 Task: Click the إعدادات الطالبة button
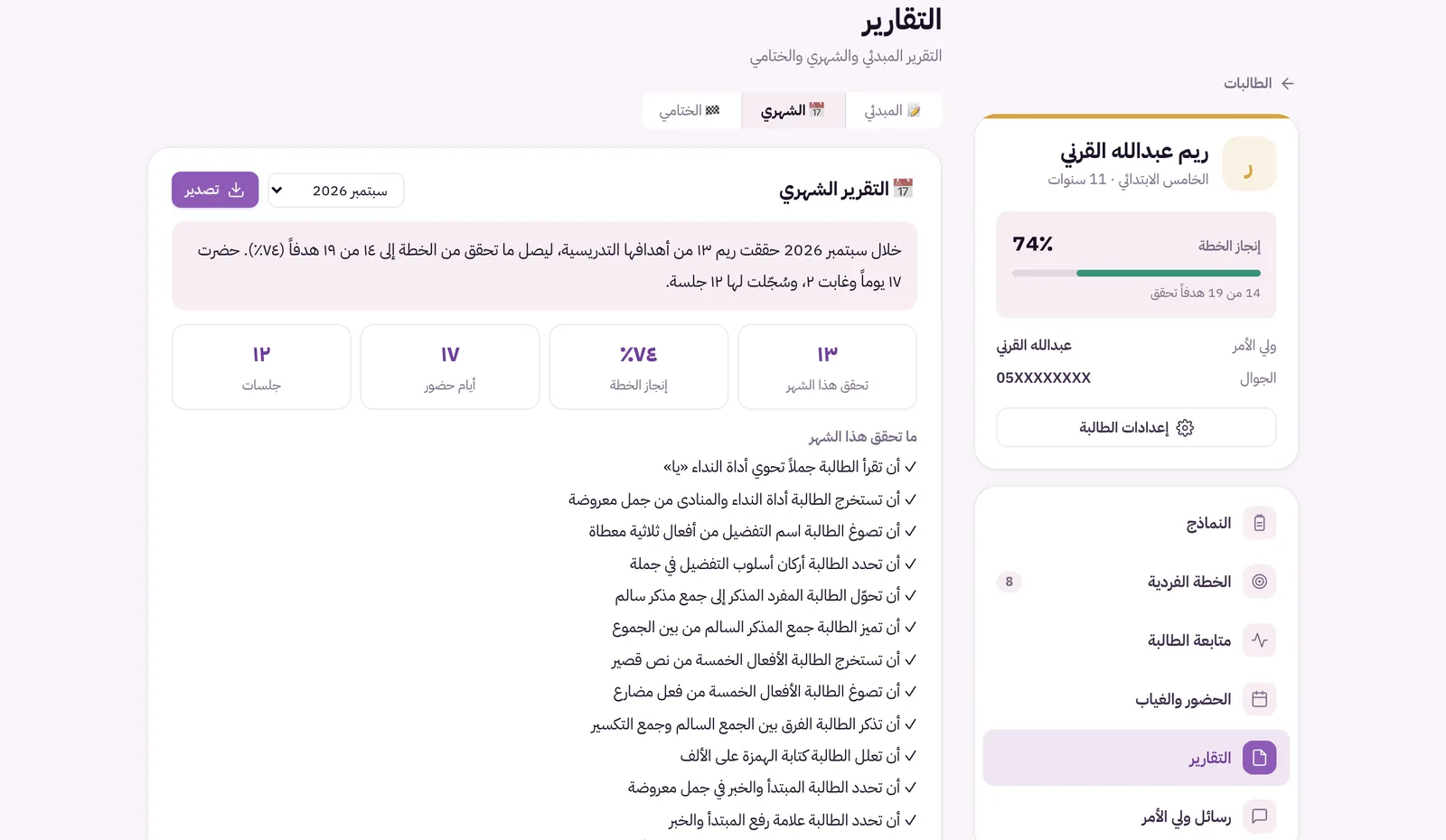click(x=1136, y=427)
